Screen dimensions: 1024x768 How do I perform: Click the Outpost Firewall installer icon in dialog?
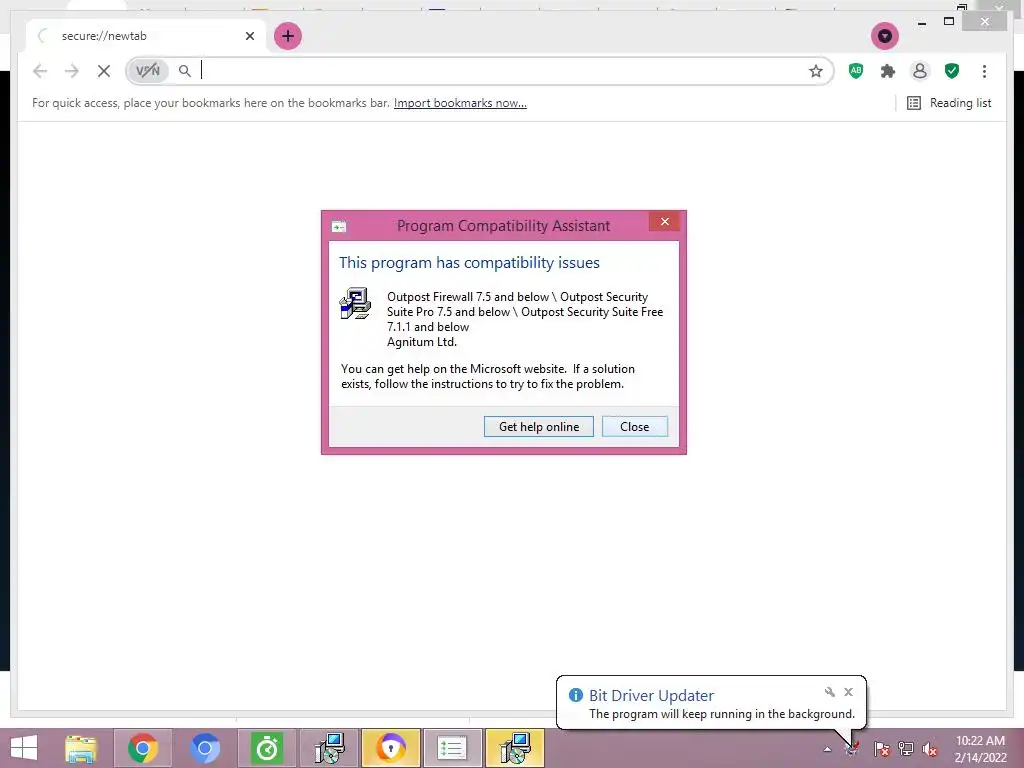pos(356,304)
